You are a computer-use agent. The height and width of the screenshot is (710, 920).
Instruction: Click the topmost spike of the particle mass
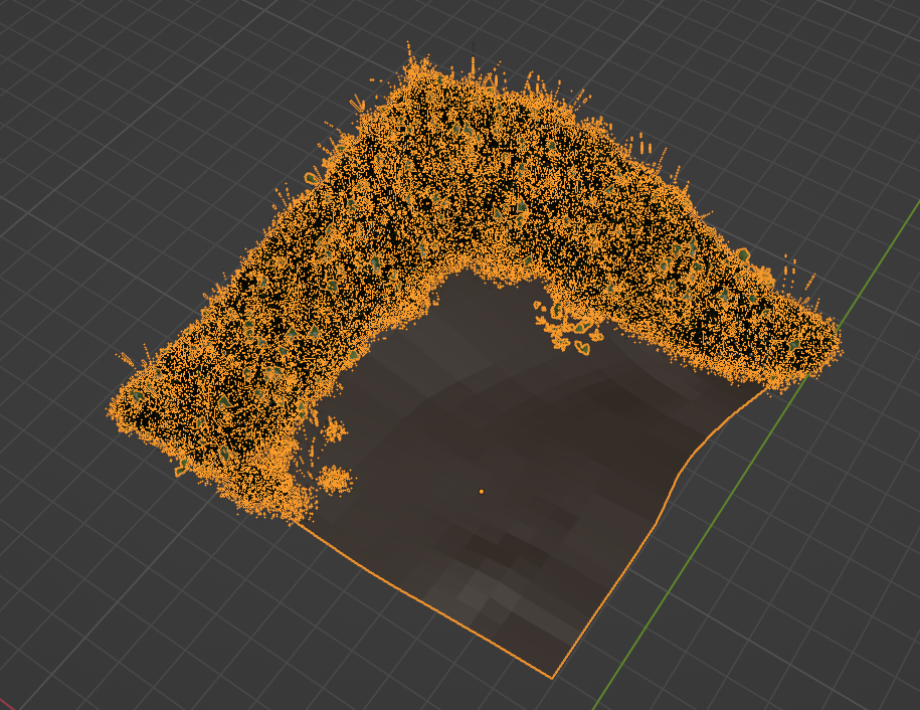pos(409,47)
